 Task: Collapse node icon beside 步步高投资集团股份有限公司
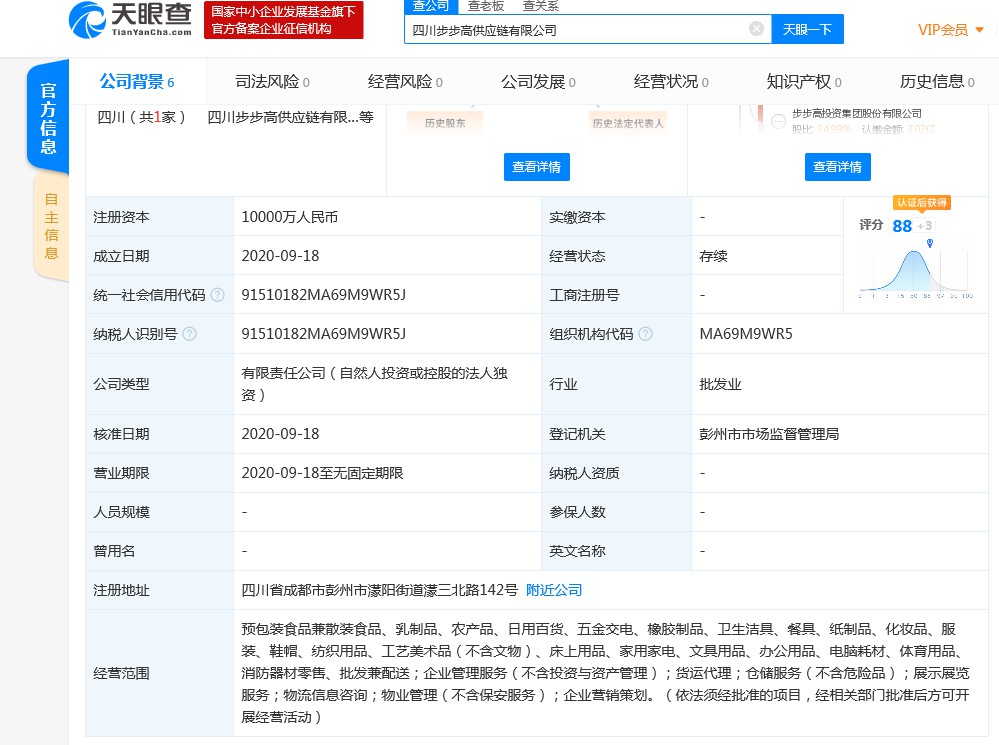[778, 121]
